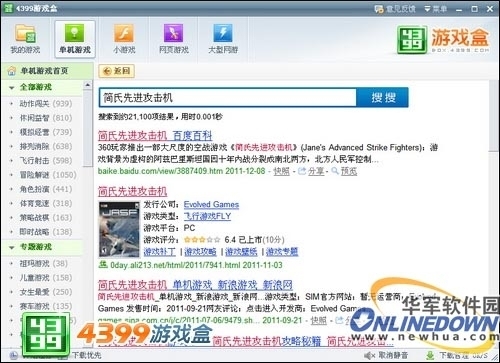Select 儿童游戏 (158) topic
The height and width of the screenshot is (363, 500).
click(46, 278)
